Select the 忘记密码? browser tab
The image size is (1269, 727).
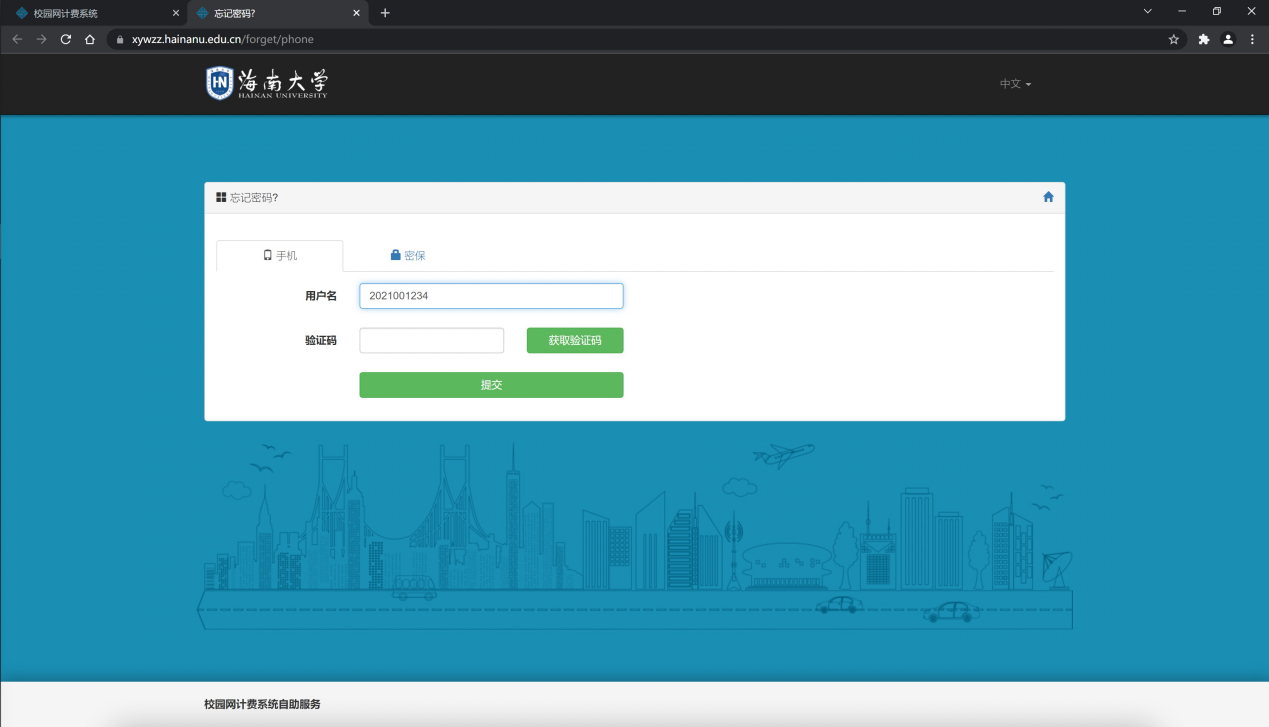click(x=277, y=13)
